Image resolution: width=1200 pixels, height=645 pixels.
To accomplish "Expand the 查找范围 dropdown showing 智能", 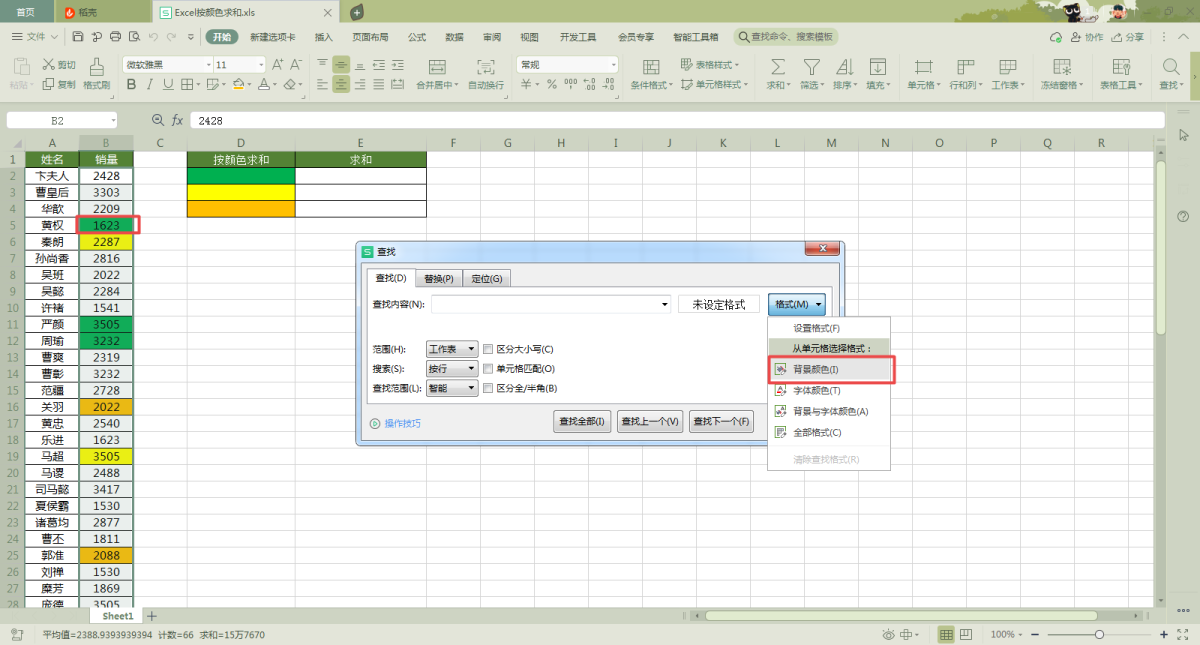I will [x=452, y=388].
